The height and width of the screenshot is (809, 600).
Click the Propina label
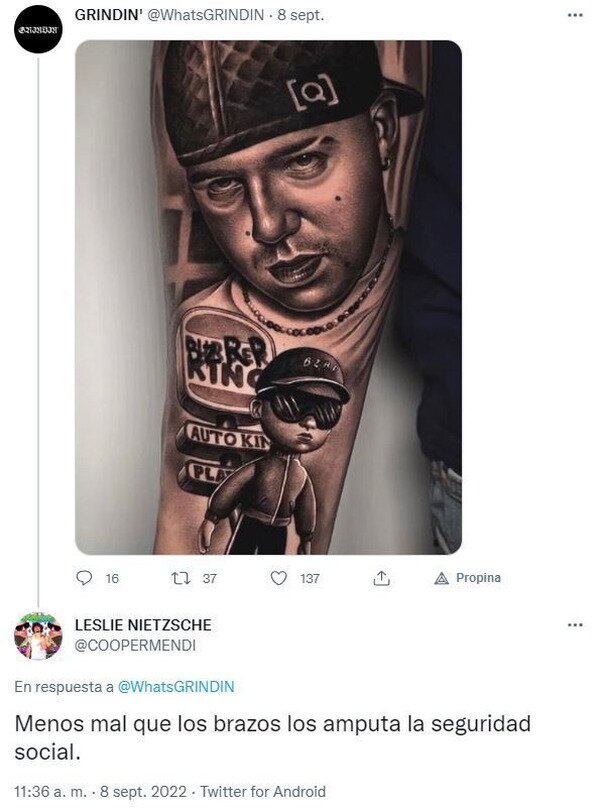click(478, 578)
